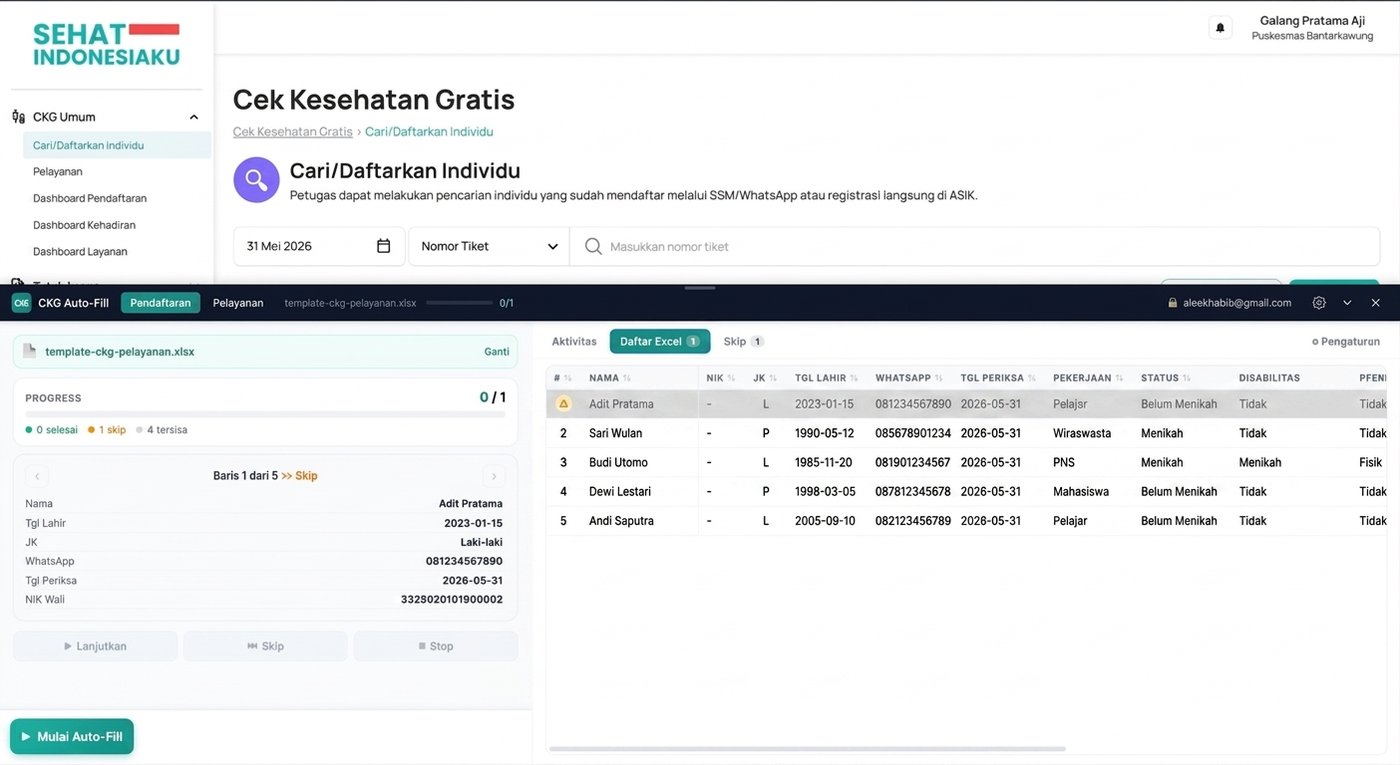Open the notification bell
Screen dimensions: 1400x765
pyautogui.click(x=1220, y=28)
